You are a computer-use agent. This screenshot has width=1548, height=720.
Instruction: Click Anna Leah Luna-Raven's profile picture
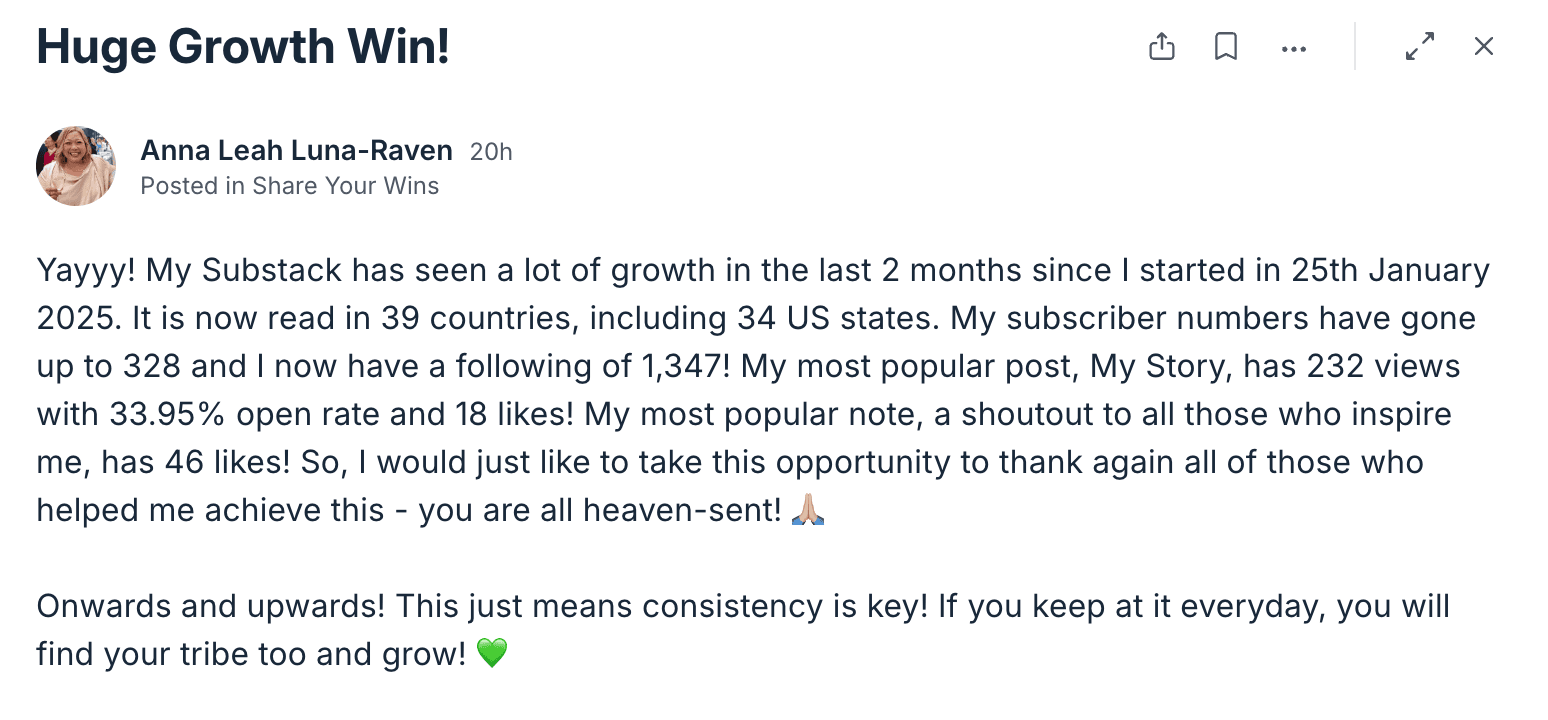tap(76, 166)
